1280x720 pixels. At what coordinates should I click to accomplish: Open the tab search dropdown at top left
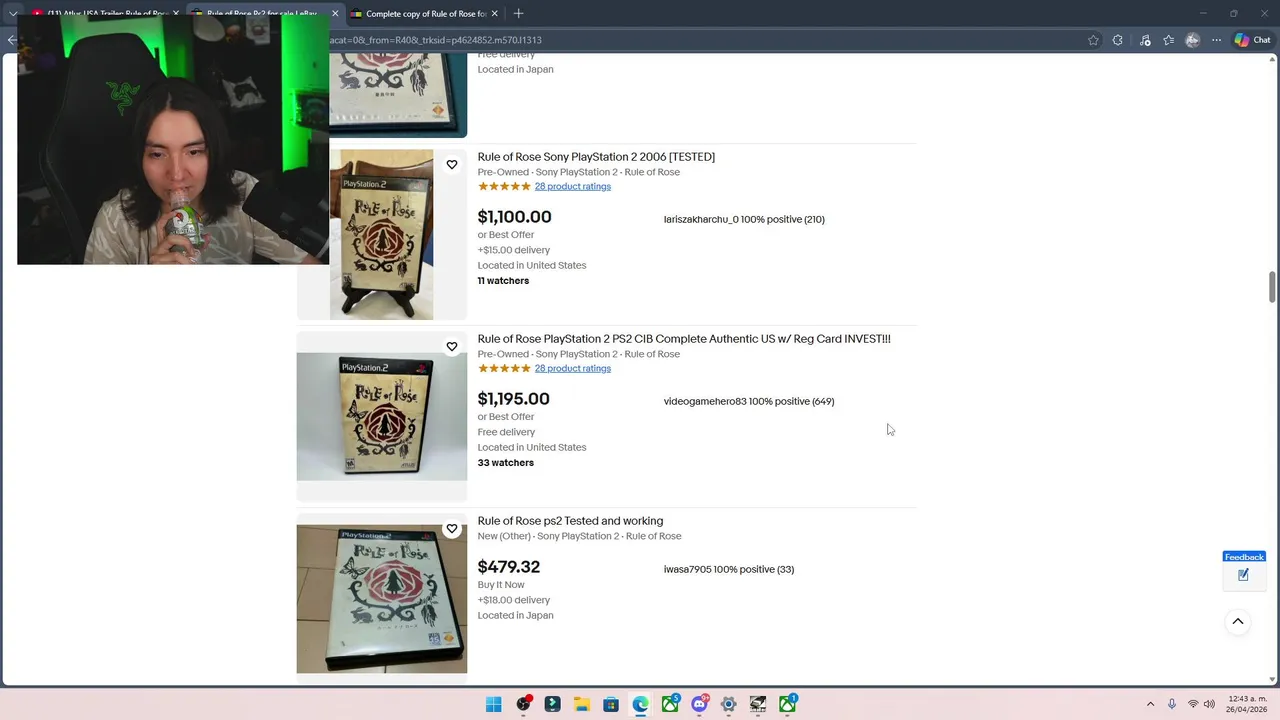13,14
